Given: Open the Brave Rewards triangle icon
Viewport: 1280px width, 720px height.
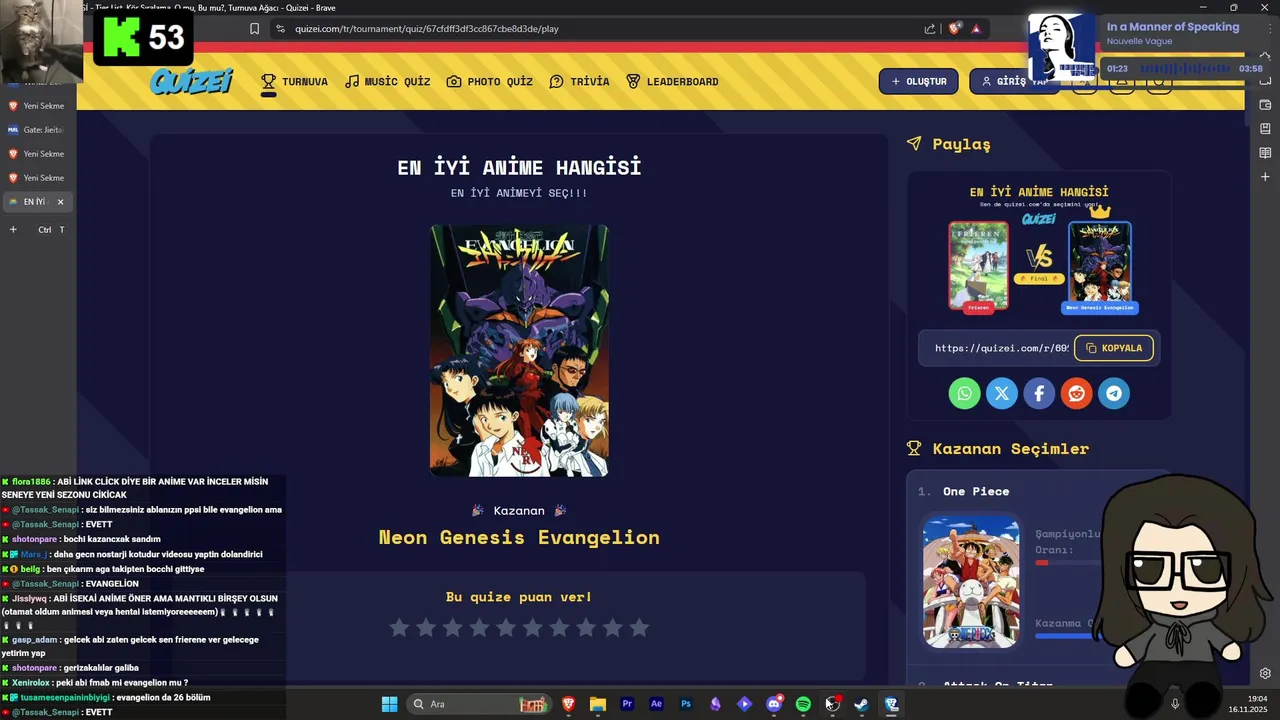Looking at the screenshot, I should (976, 29).
